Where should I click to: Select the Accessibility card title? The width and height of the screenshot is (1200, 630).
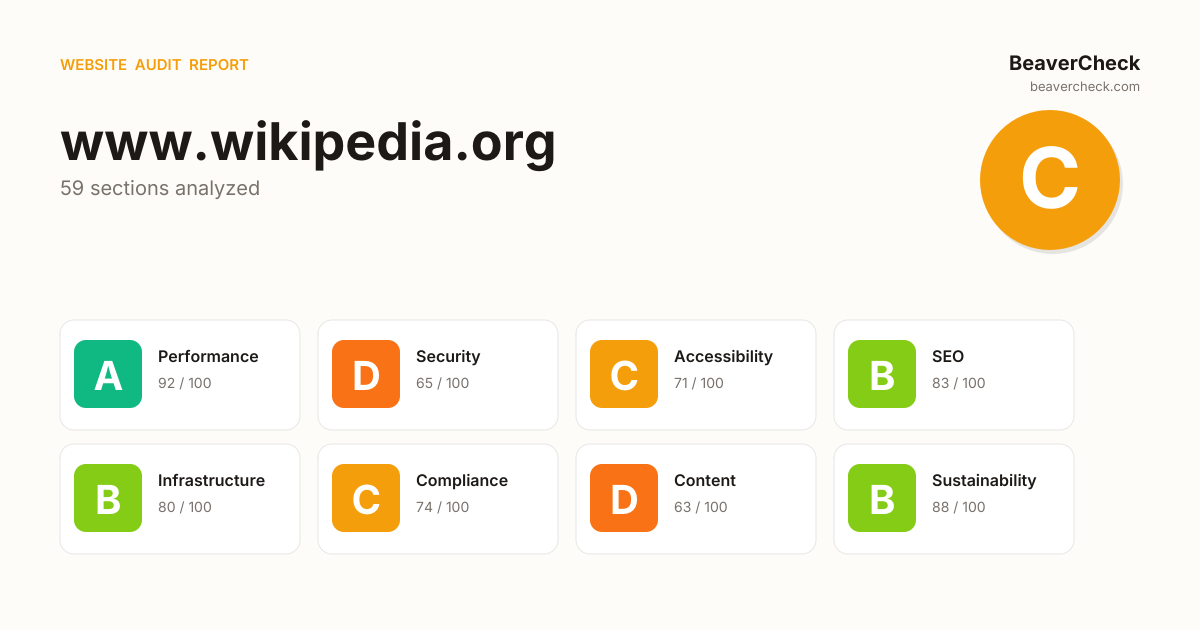tap(723, 356)
